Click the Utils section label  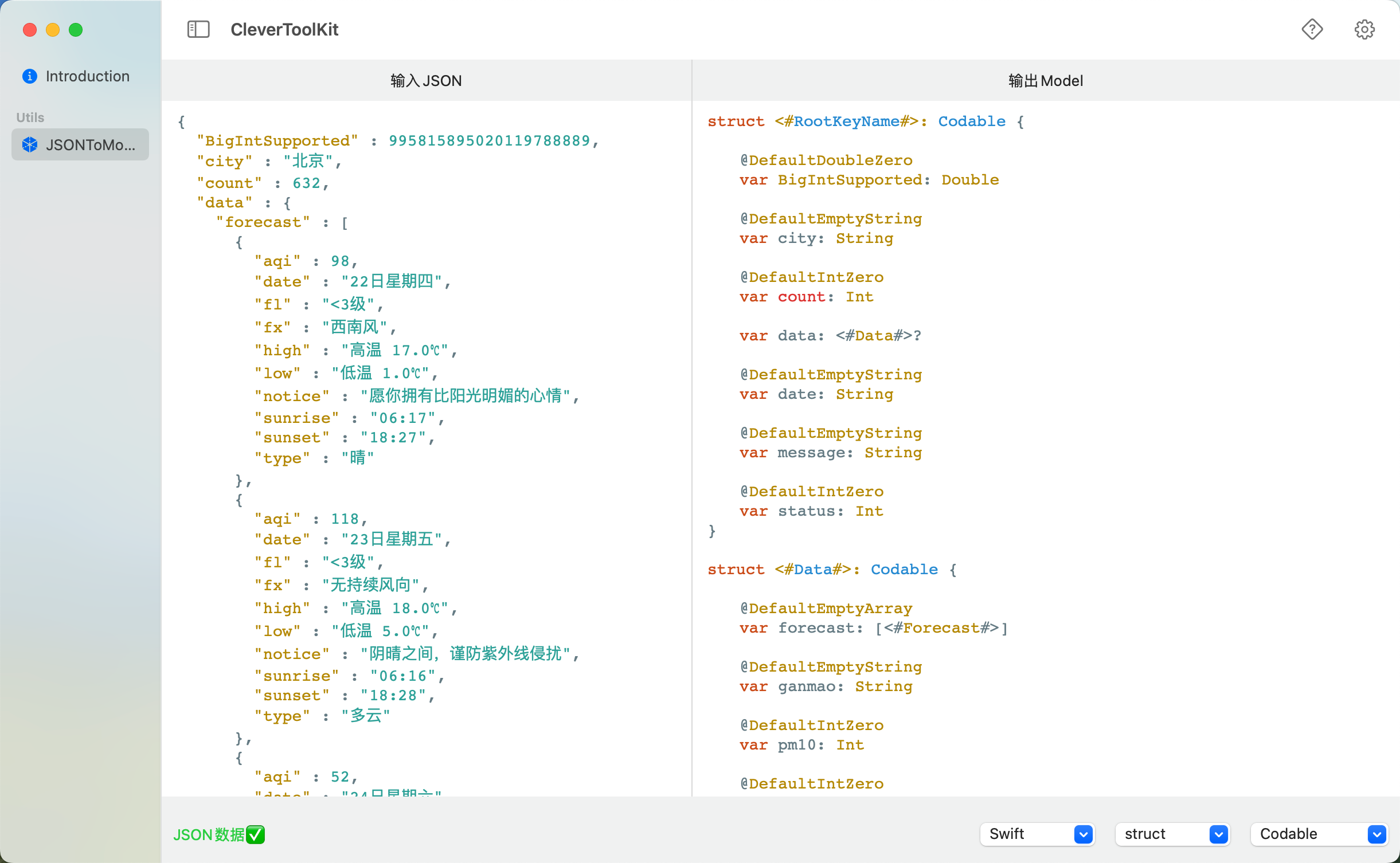[30, 117]
